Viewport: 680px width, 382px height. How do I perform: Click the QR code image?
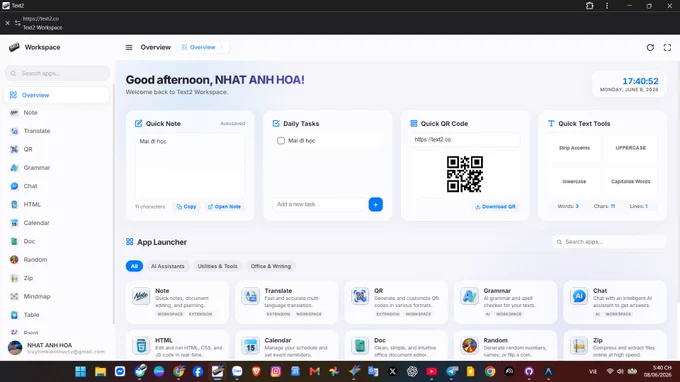tap(465, 174)
